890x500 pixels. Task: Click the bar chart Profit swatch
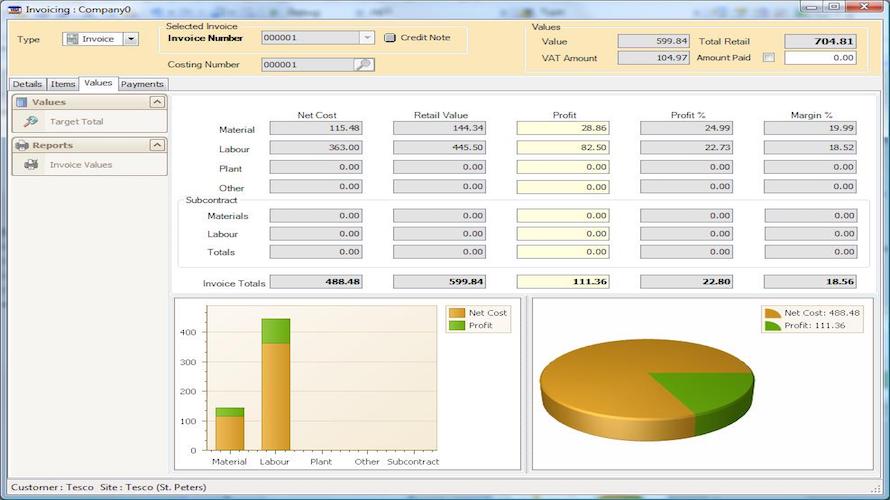(x=457, y=325)
